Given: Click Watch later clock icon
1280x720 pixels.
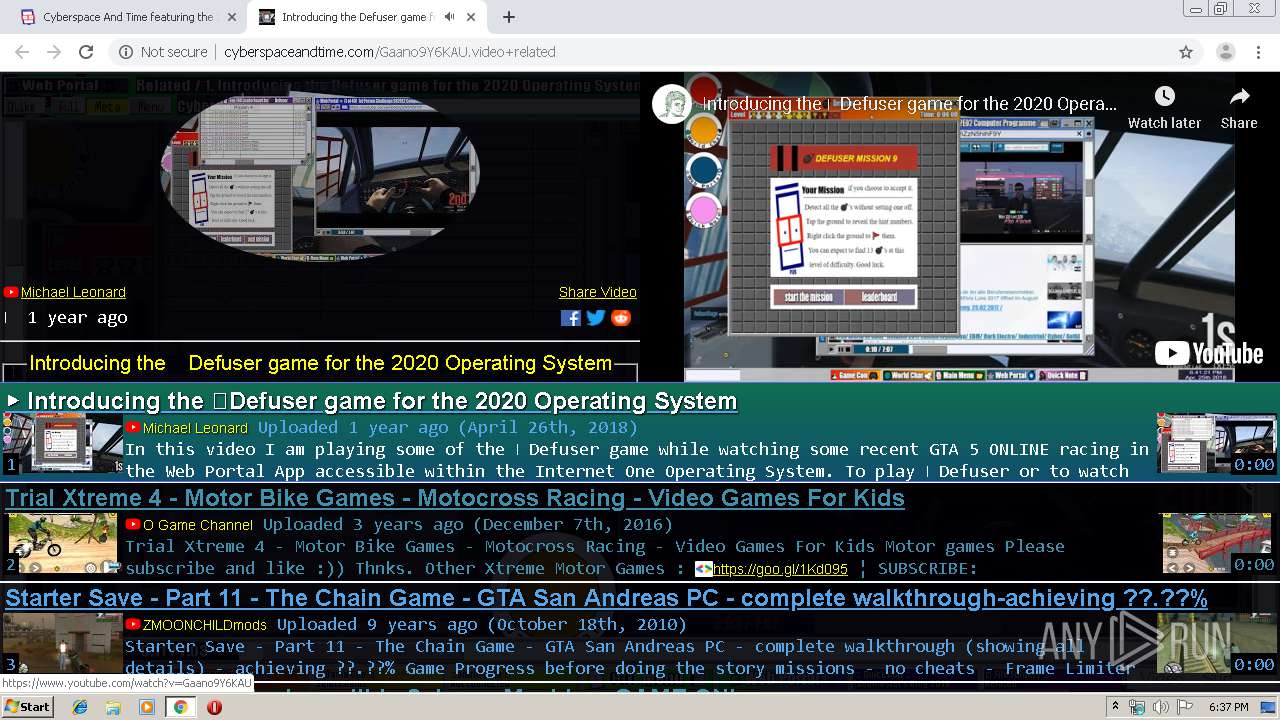Looking at the screenshot, I should 1164,96.
